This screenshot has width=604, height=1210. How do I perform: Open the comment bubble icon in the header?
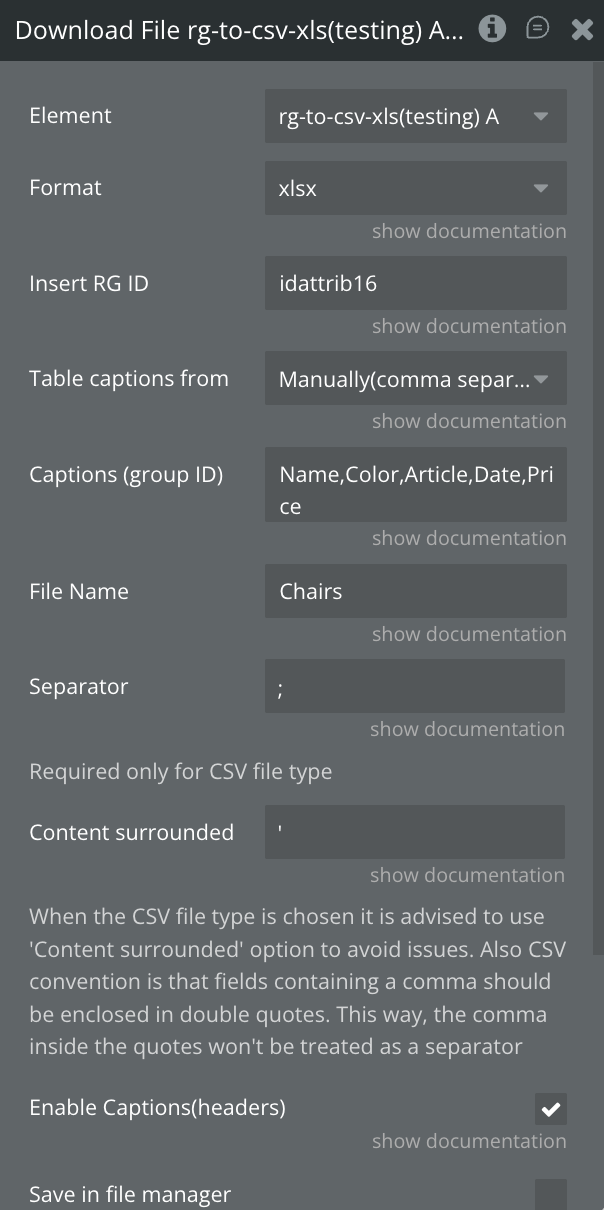[537, 29]
